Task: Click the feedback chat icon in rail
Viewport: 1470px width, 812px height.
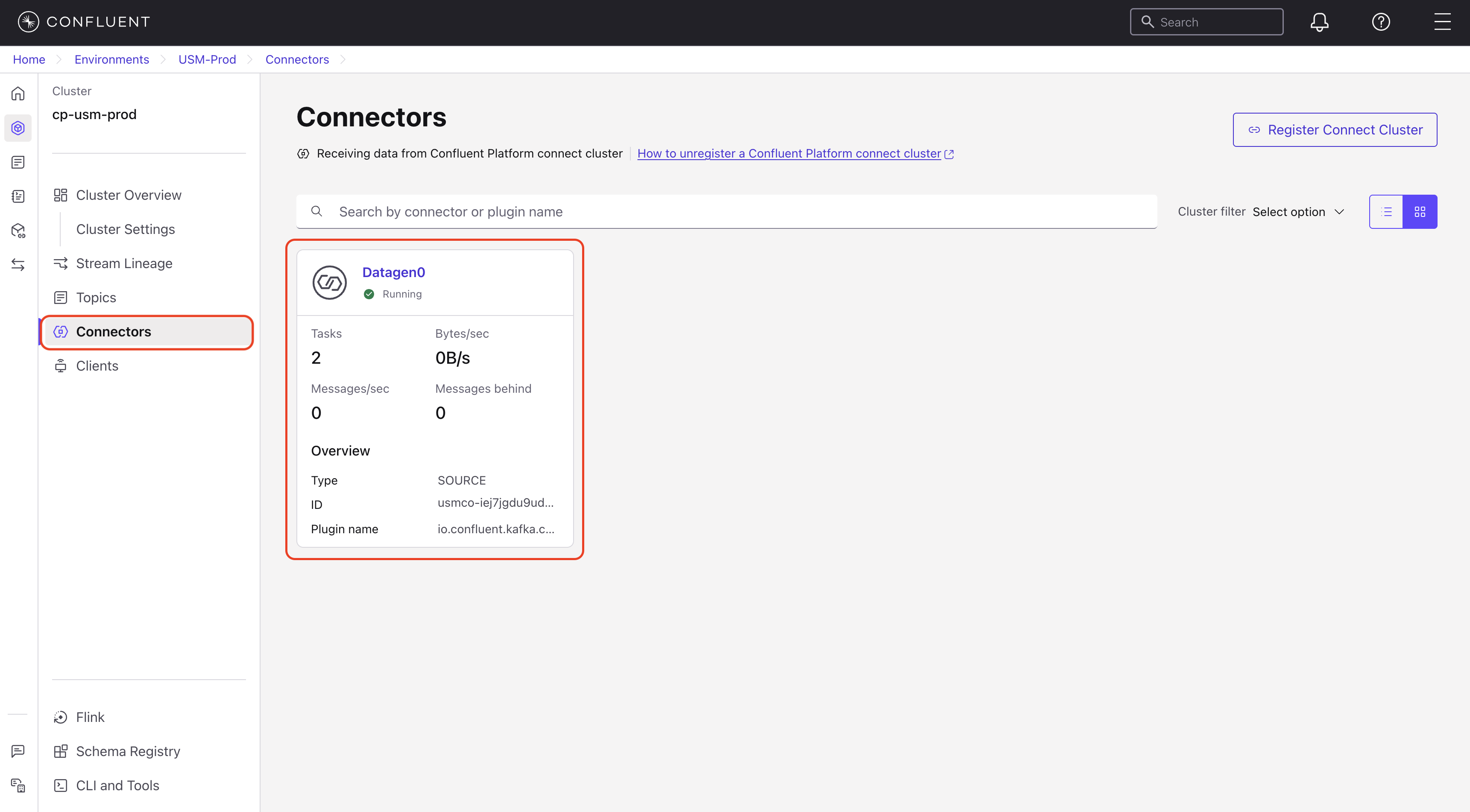Action: [18, 751]
